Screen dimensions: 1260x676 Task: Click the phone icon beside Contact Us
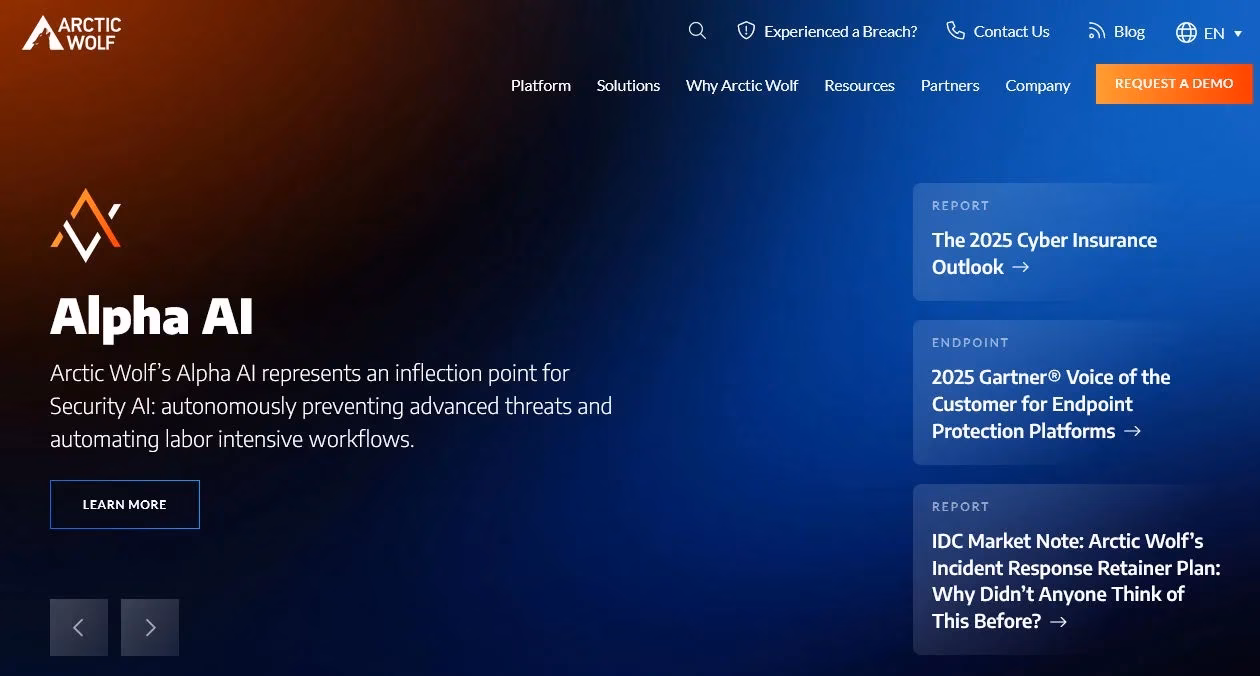pos(955,31)
